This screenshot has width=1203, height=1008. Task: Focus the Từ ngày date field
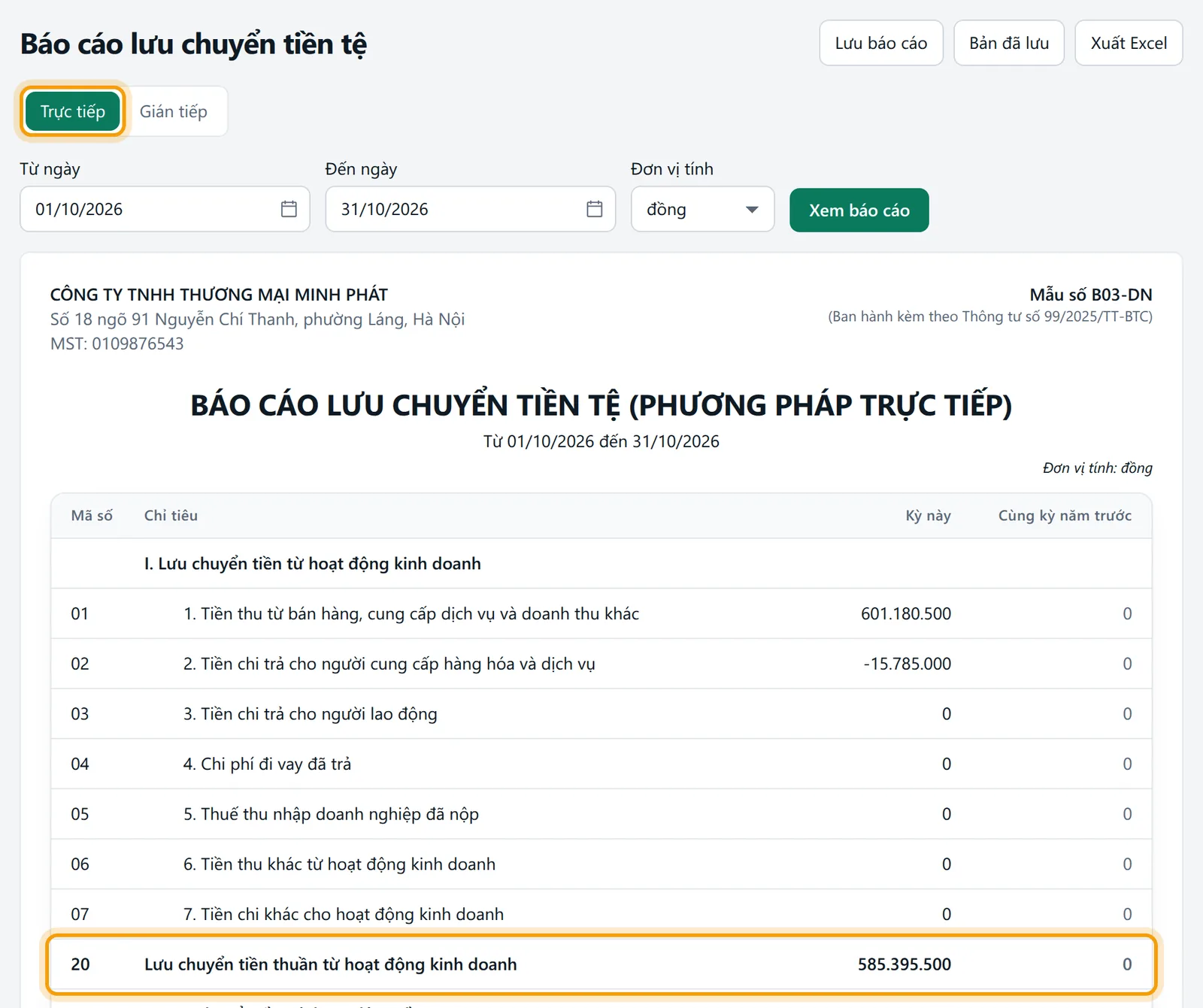165,209
